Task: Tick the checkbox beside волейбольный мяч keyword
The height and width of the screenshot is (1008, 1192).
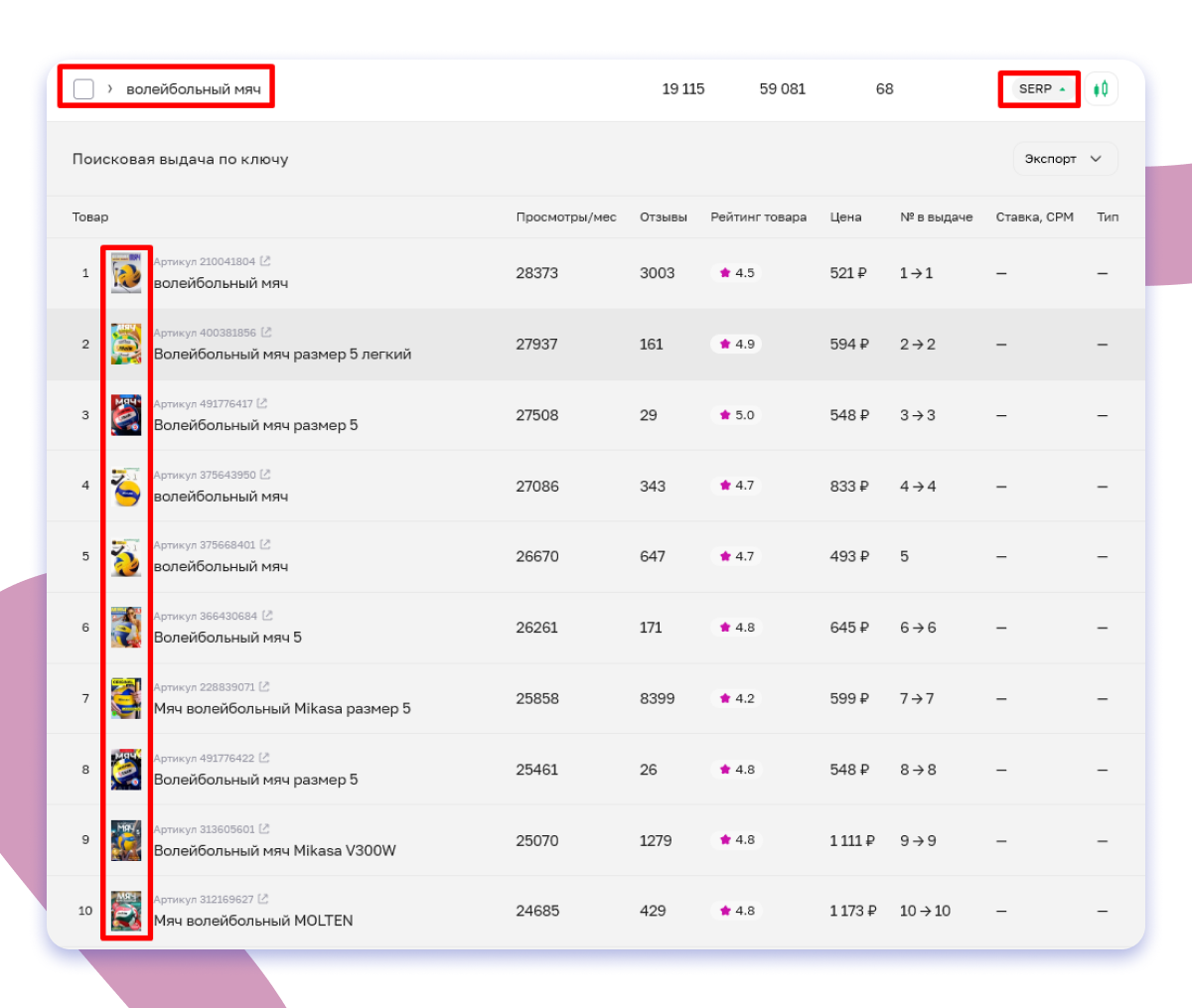Action: pos(83,89)
